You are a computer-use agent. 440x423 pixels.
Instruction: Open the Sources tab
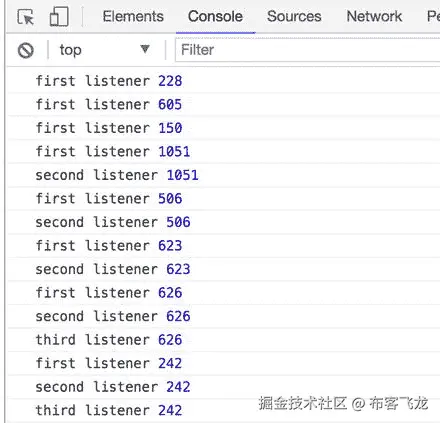(294, 16)
